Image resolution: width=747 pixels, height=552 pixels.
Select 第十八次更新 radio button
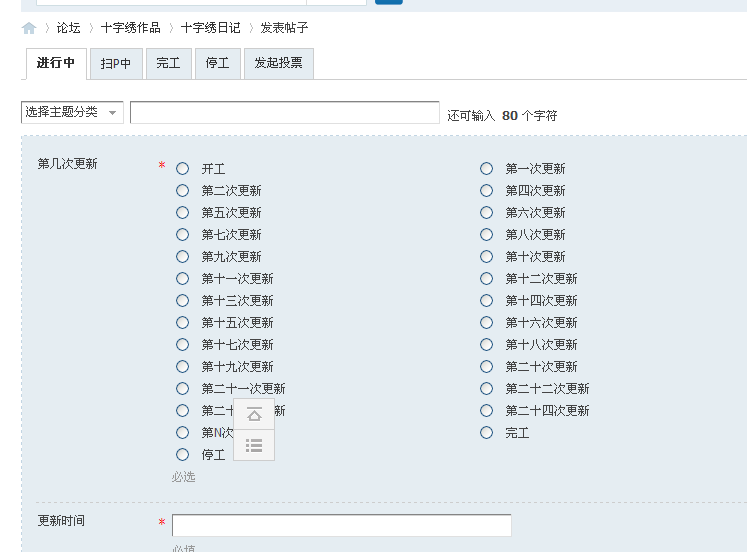coord(486,344)
